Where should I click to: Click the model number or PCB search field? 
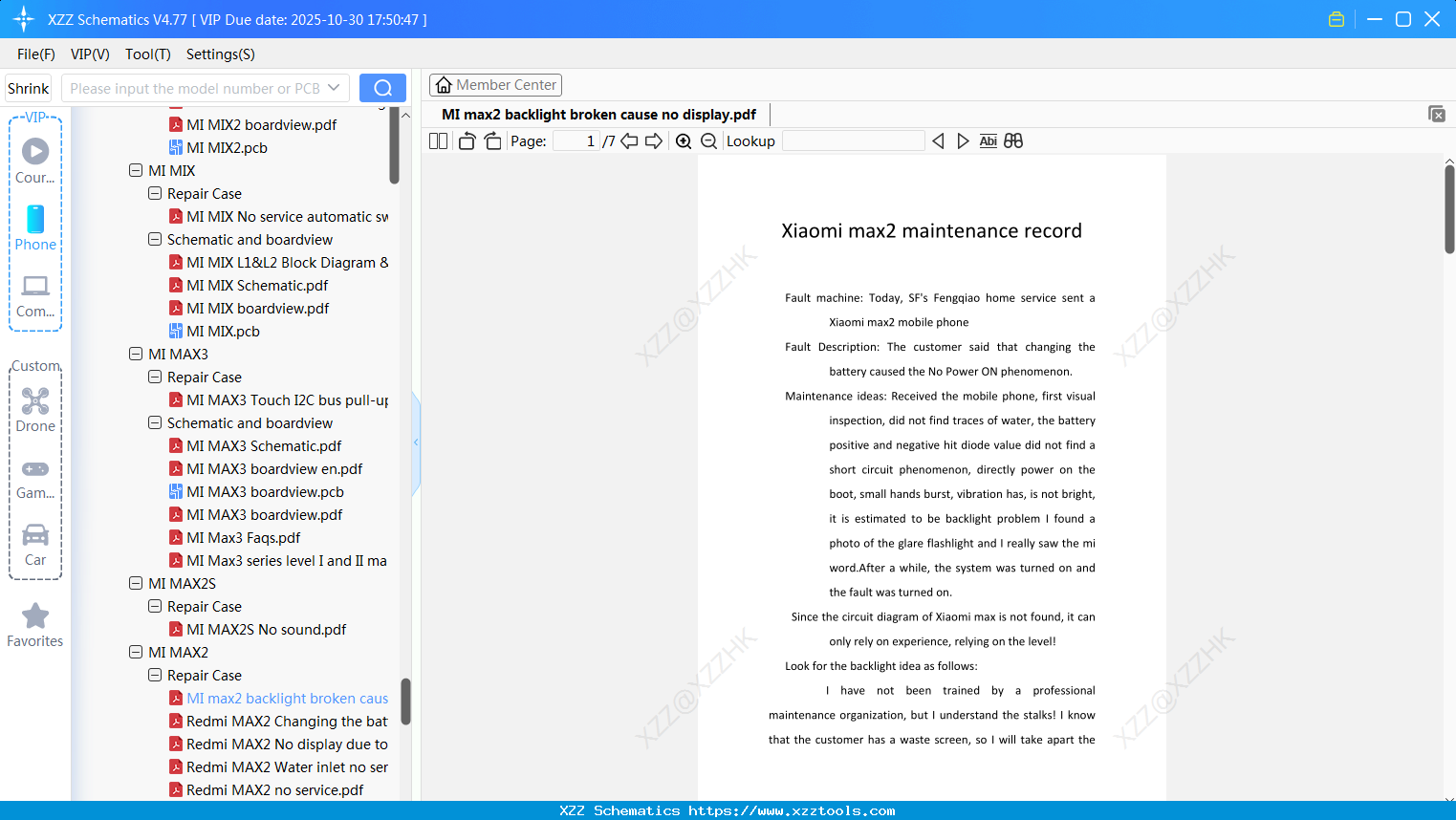[x=195, y=88]
